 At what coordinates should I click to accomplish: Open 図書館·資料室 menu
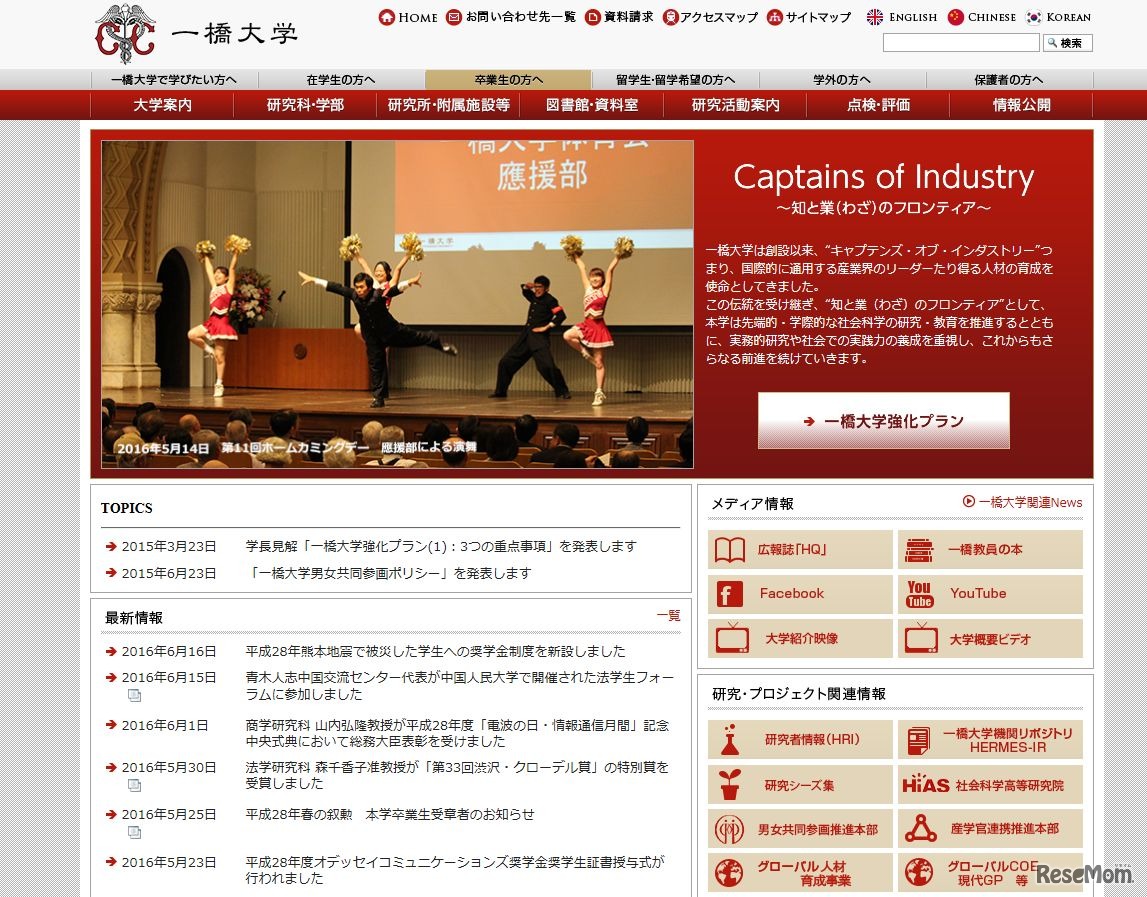coord(592,105)
